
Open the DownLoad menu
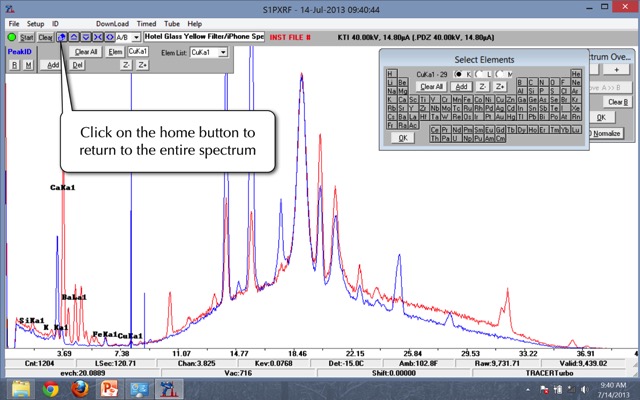(112, 22)
